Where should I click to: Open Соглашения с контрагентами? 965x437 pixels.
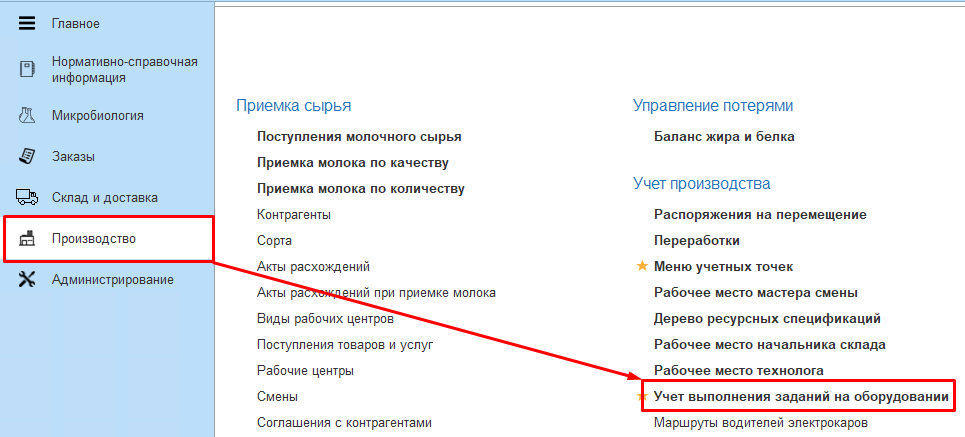point(344,423)
